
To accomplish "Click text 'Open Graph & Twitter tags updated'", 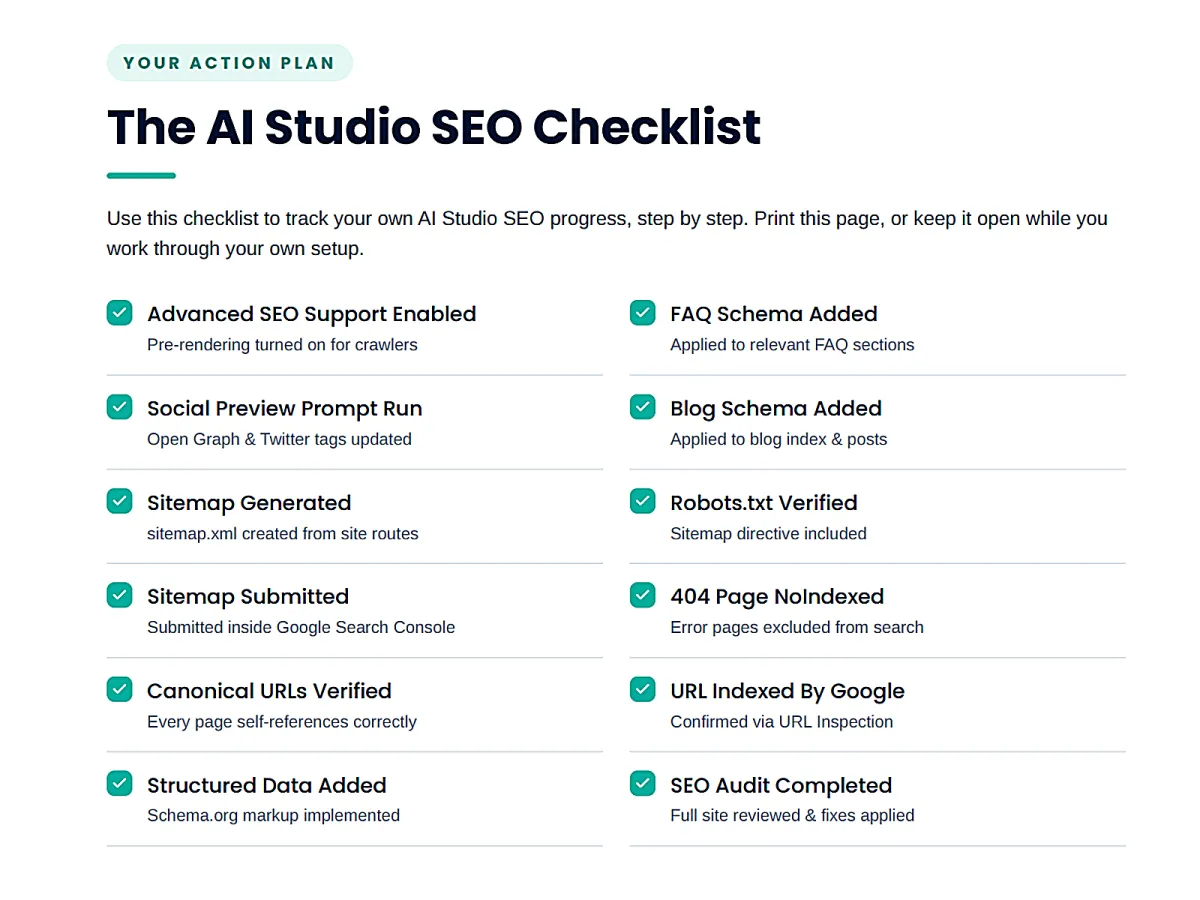I will [279, 439].
